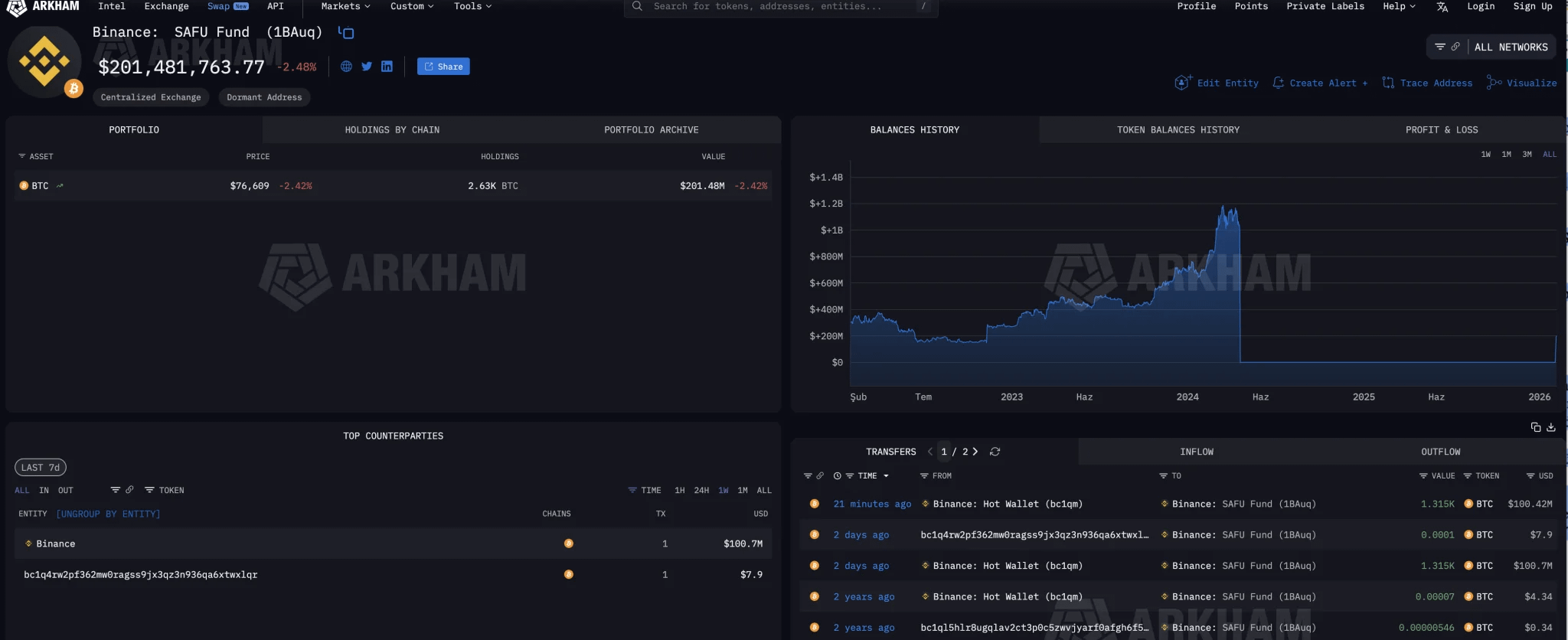Set the balances chart range to ALL
1568x640 pixels.
click(1550, 155)
